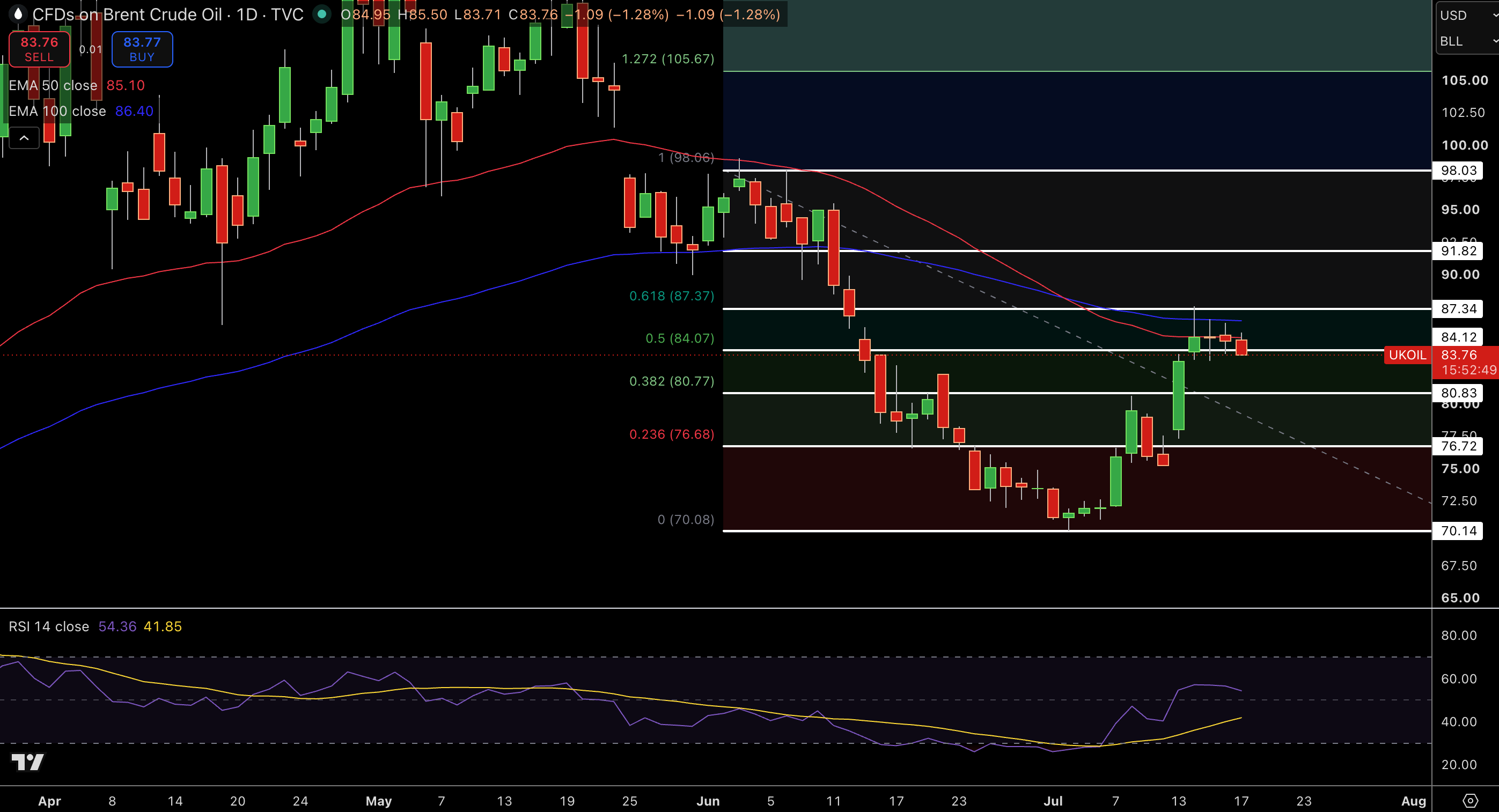Click the RSI moving average value 41.85
This screenshot has width=1499, height=812.
pyautogui.click(x=163, y=626)
